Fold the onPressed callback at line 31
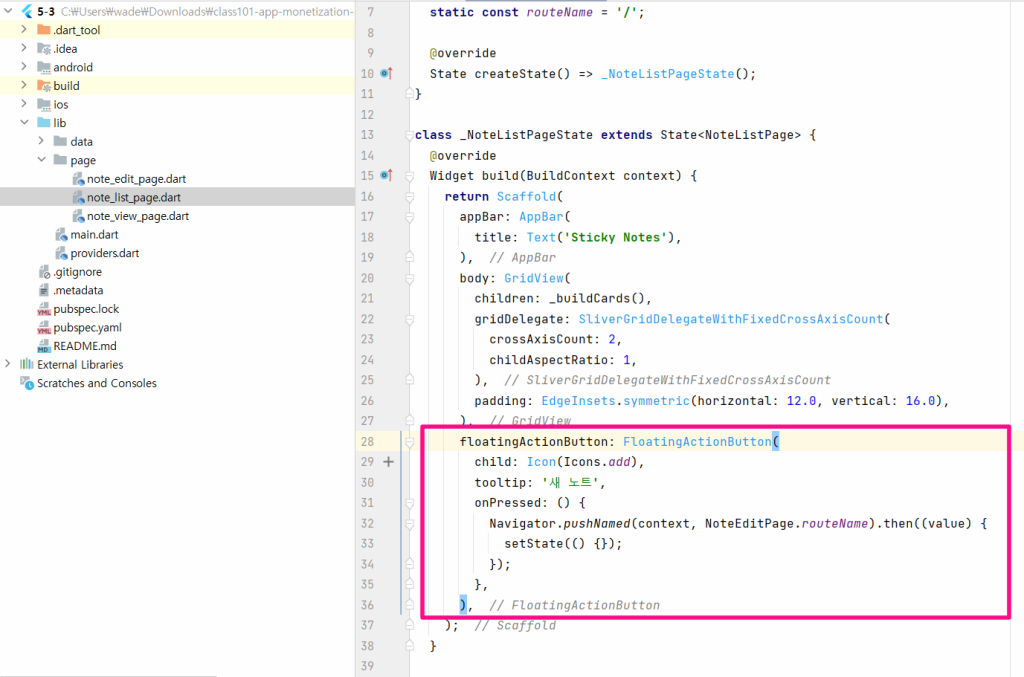This screenshot has height=677, width=1024. point(409,503)
